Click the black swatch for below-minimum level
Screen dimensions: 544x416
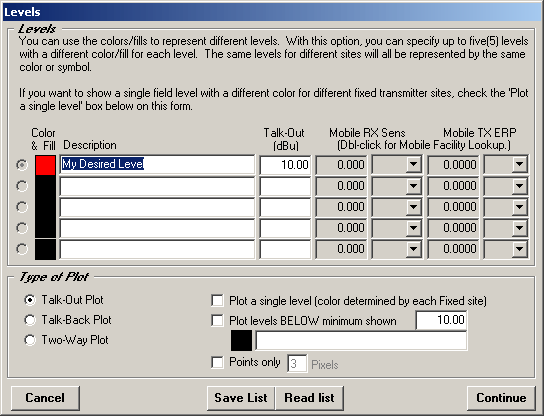241,340
